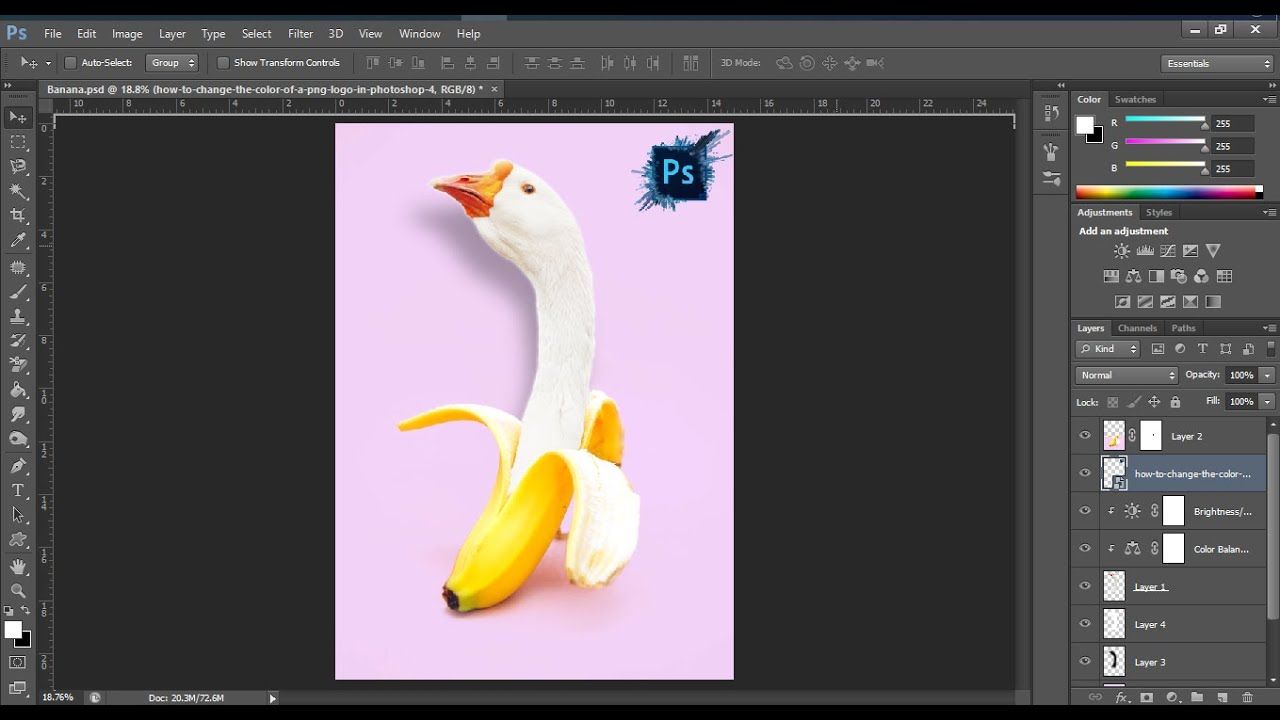Hide Layer 3 using its eye icon

pyautogui.click(x=1085, y=661)
